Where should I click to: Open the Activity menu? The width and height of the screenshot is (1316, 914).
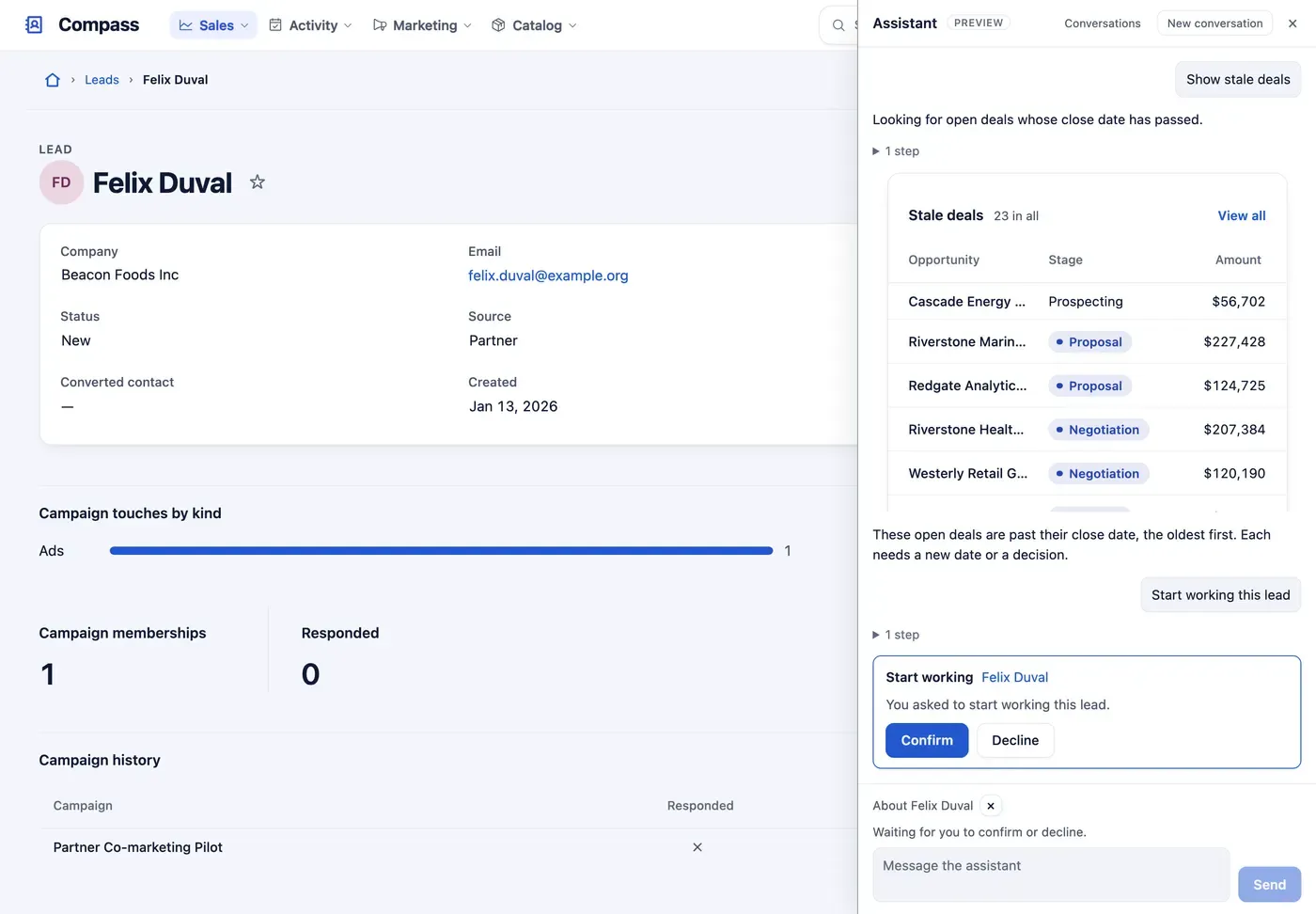(310, 25)
